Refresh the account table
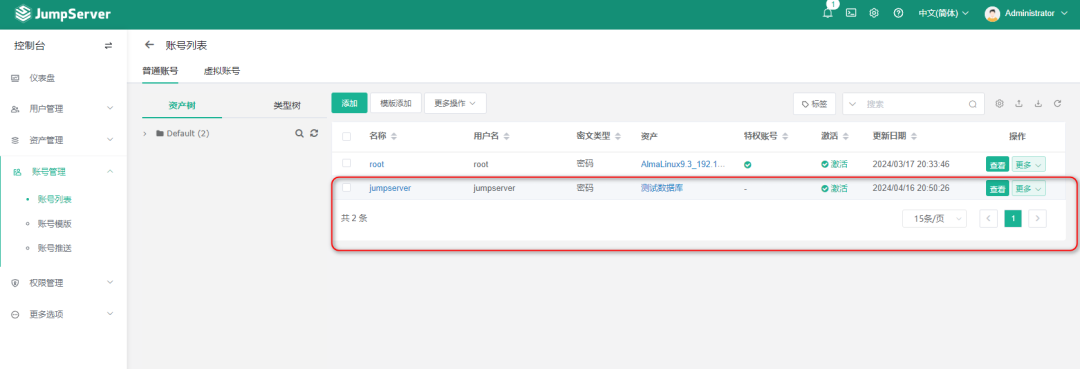1080x369 pixels. (x=1057, y=103)
